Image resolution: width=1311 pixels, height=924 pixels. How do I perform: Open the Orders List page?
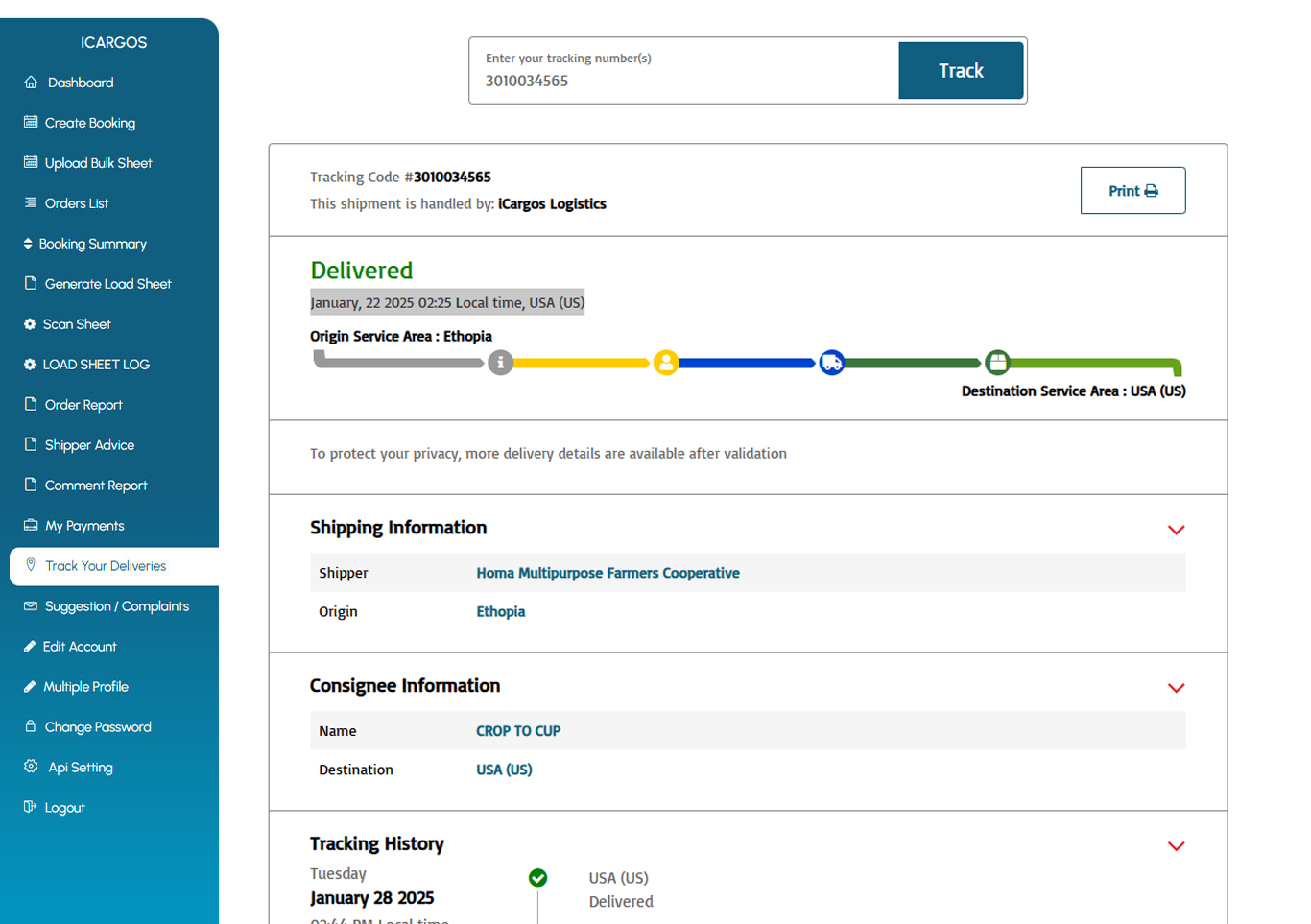(76, 203)
